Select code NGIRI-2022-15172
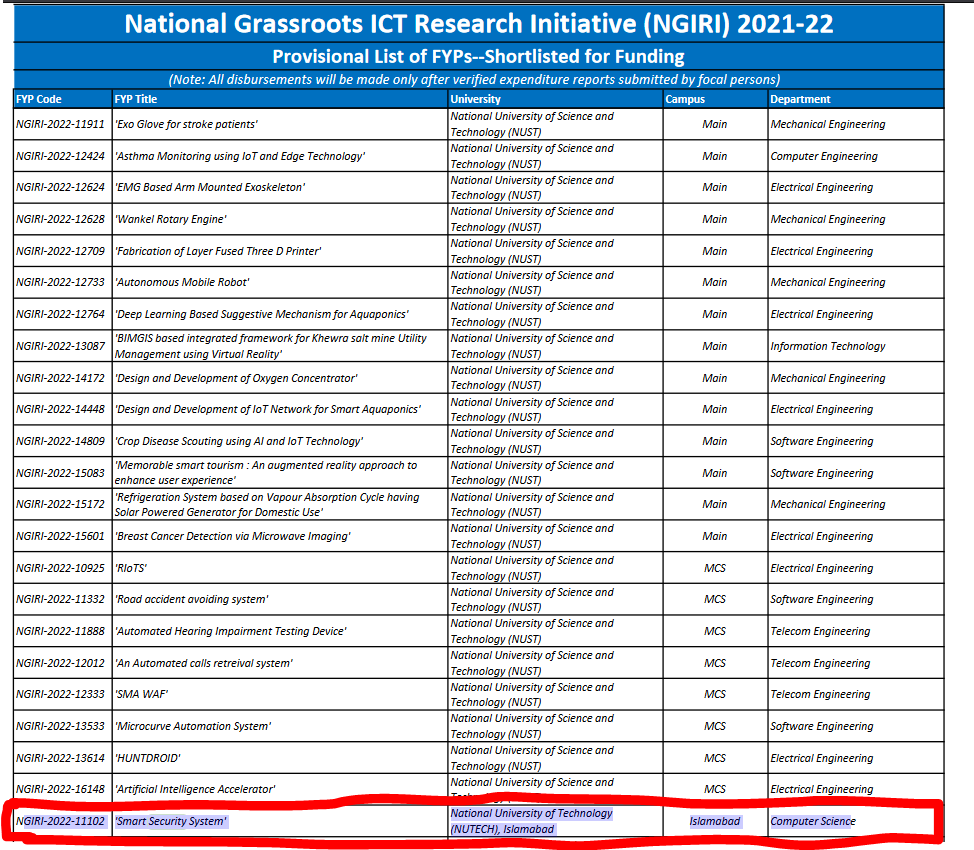Image resolution: width=974 pixels, height=850 pixels. point(60,505)
